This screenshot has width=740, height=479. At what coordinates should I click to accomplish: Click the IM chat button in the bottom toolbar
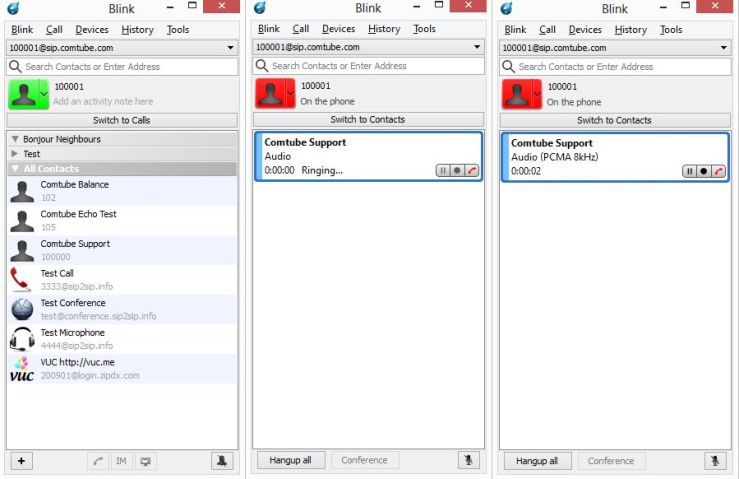point(121,461)
